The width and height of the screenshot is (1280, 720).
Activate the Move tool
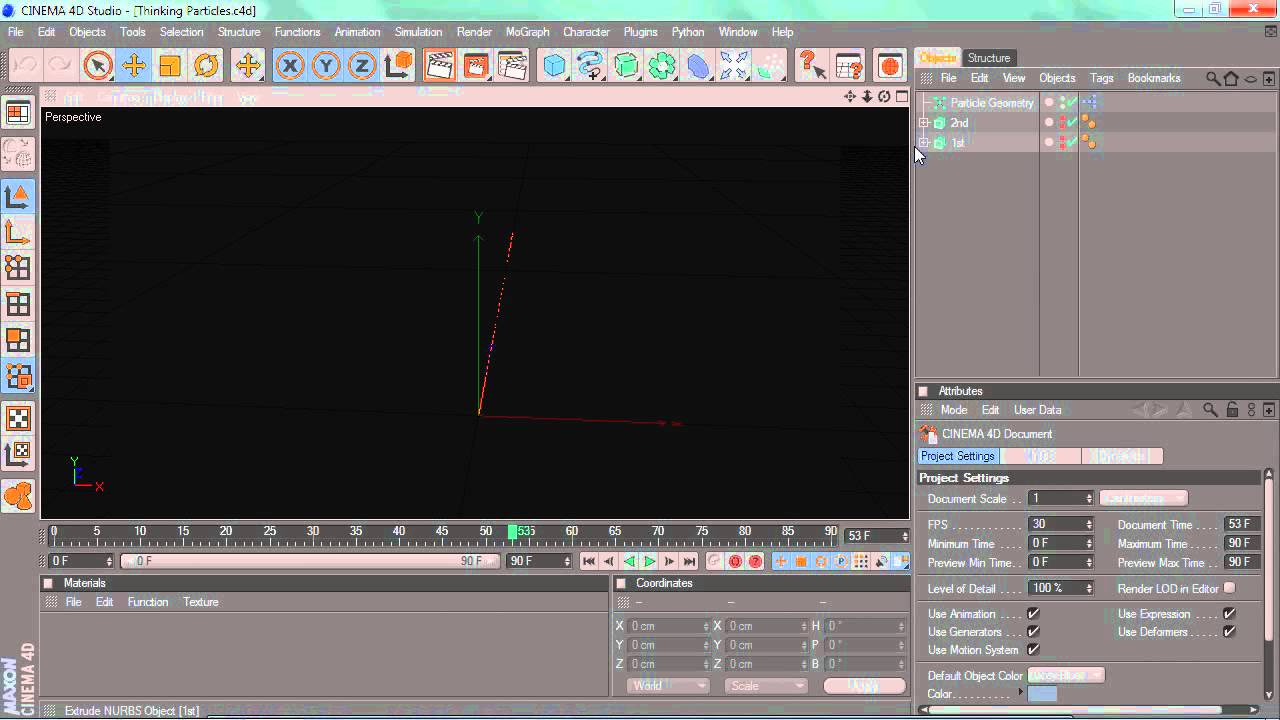134,66
